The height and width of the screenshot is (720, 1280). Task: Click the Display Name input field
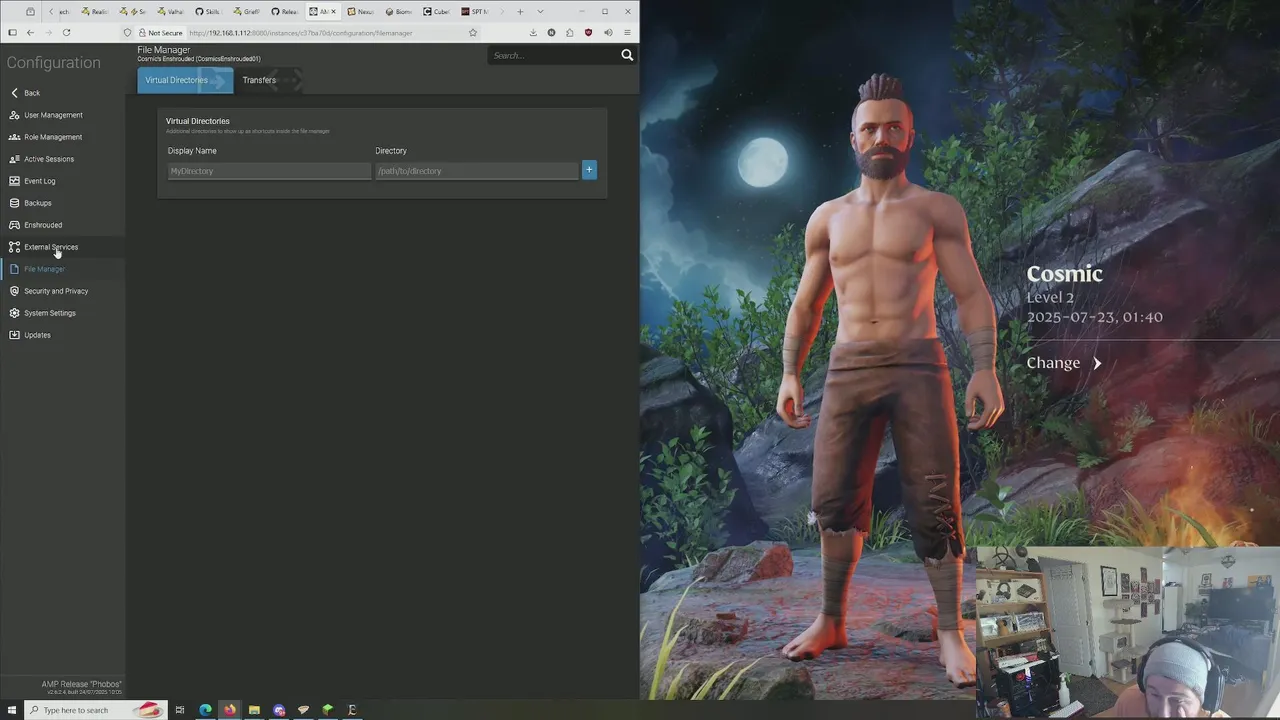click(x=269, y=171)
